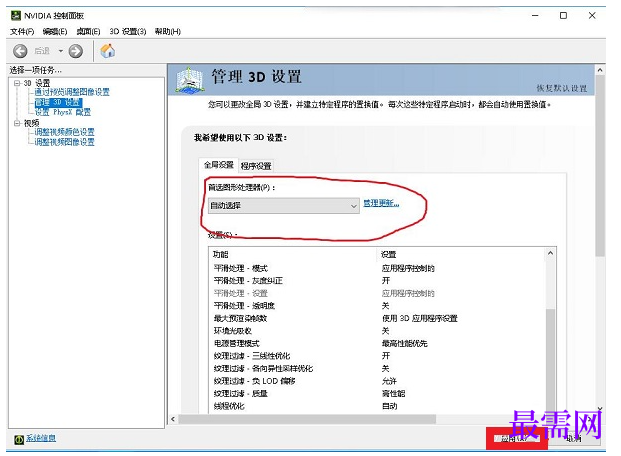Click 恢复默认设置 in the header
621x456 pixels.
pyautogui.click(x=562, y=88)
